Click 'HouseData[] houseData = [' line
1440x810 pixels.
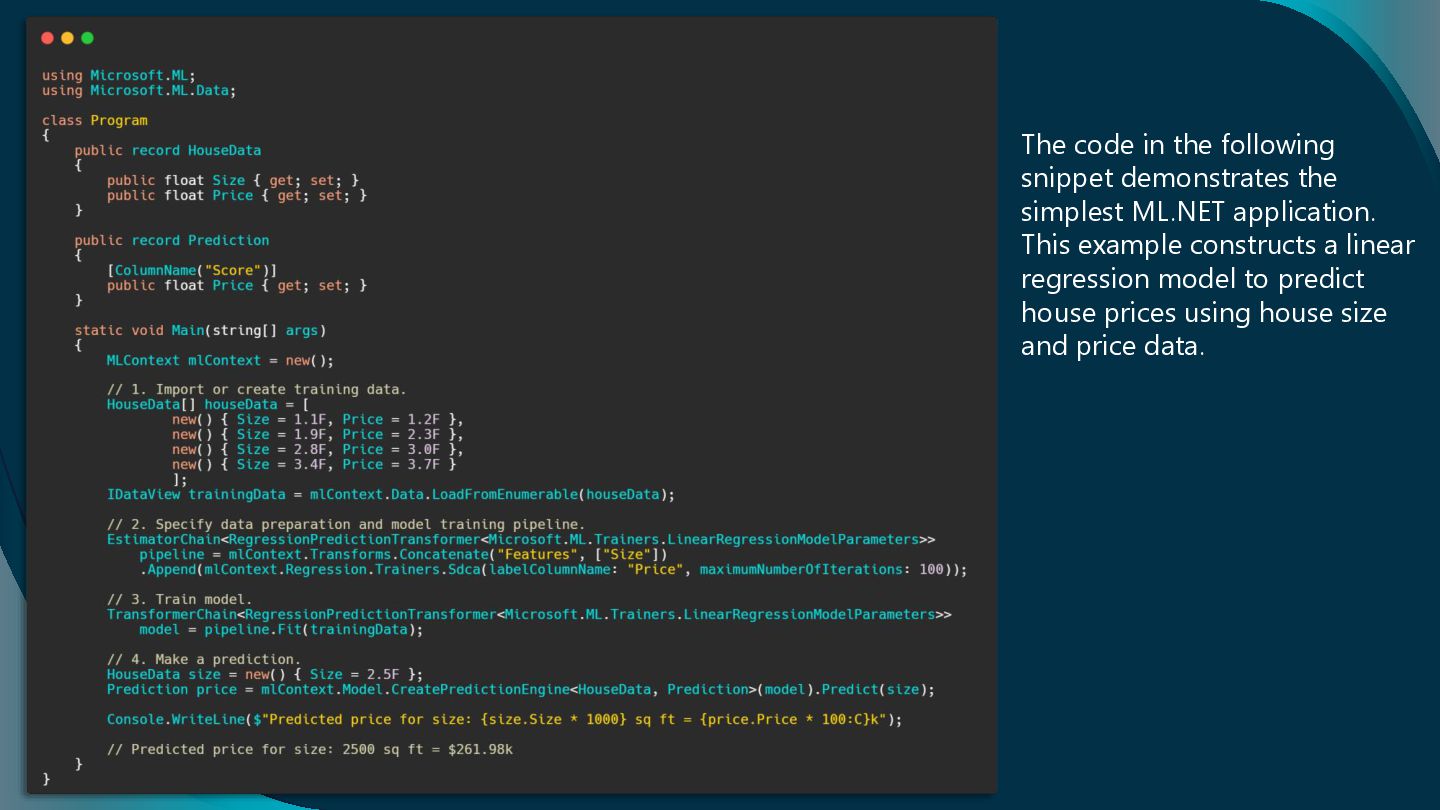[208, 404]
